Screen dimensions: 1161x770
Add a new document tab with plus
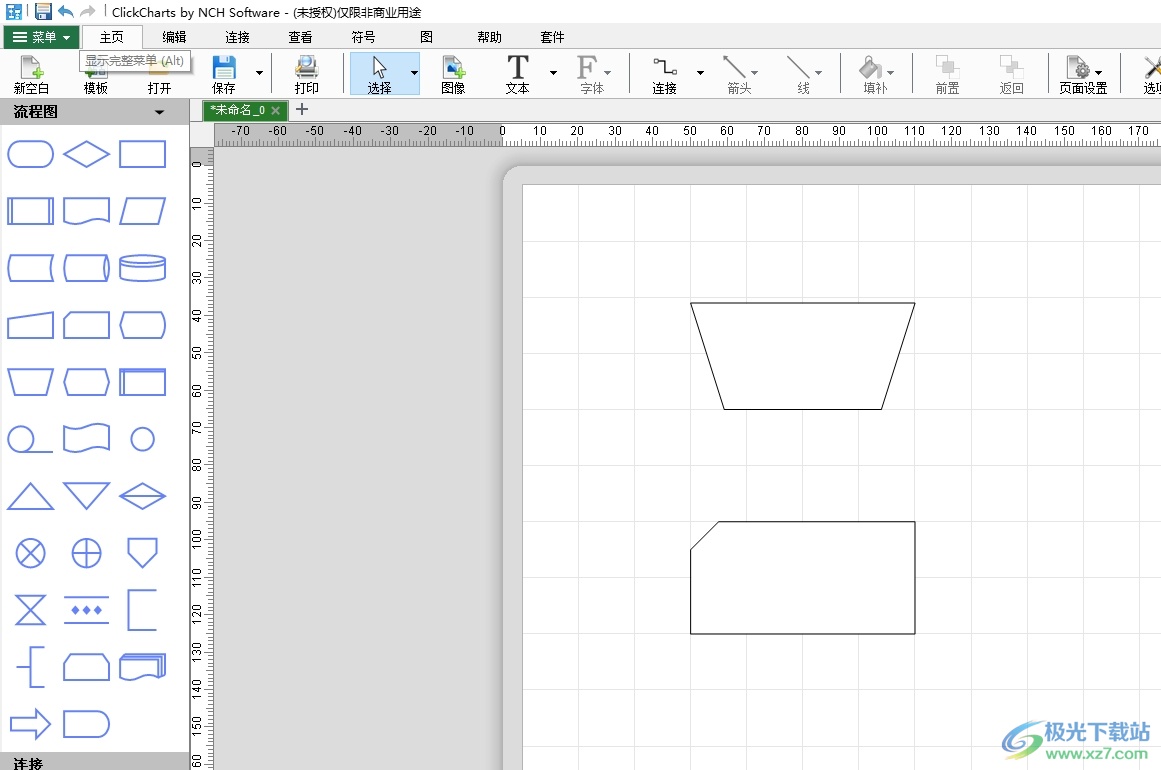(x=301, y=110)
